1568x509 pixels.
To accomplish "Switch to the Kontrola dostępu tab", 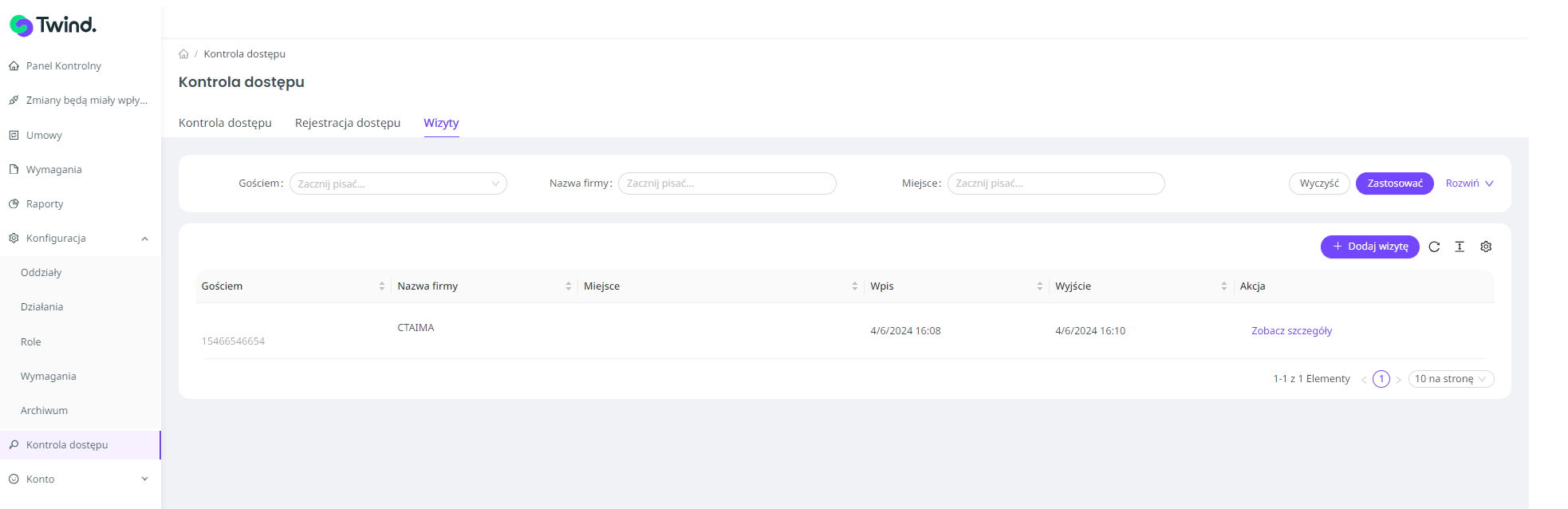I will [x=225, y=123].
